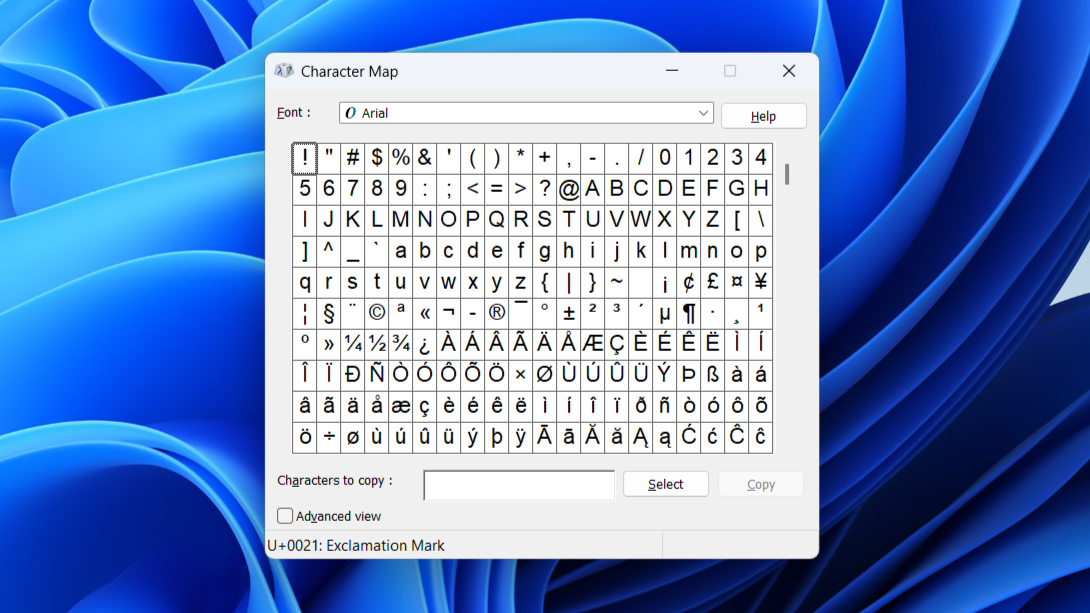Focus the Characters to copy field

519,484
